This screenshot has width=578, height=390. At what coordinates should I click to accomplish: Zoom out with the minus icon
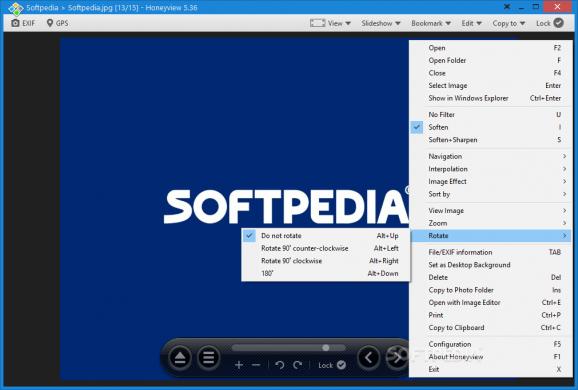(x=256, y=365)
